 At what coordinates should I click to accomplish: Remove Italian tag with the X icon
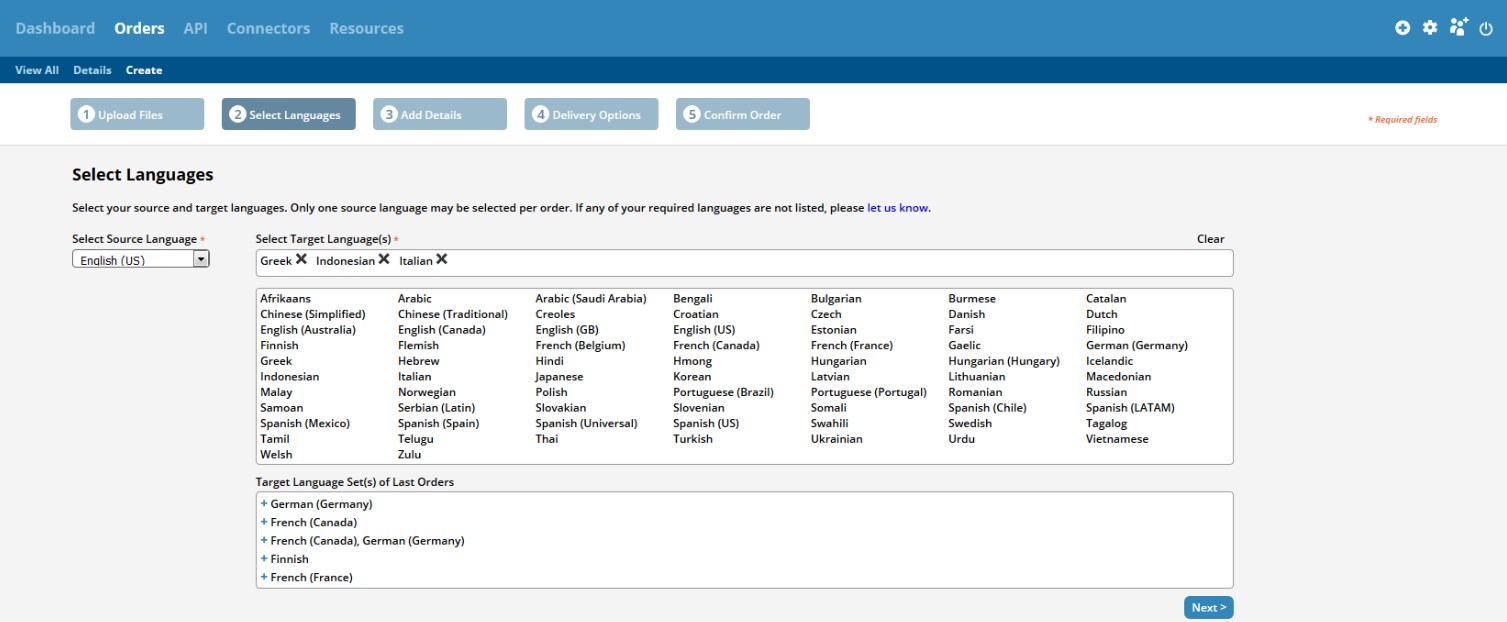(x=442, y=260)
